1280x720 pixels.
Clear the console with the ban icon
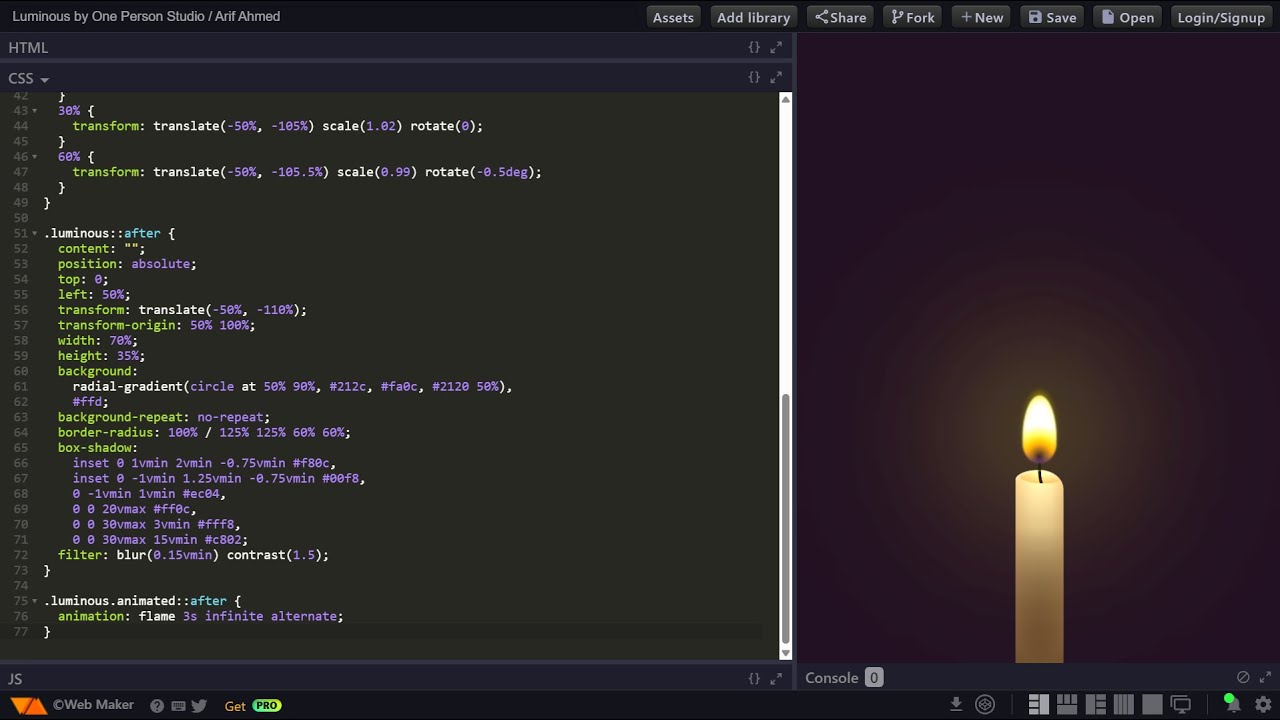[x=1243, y=677]
